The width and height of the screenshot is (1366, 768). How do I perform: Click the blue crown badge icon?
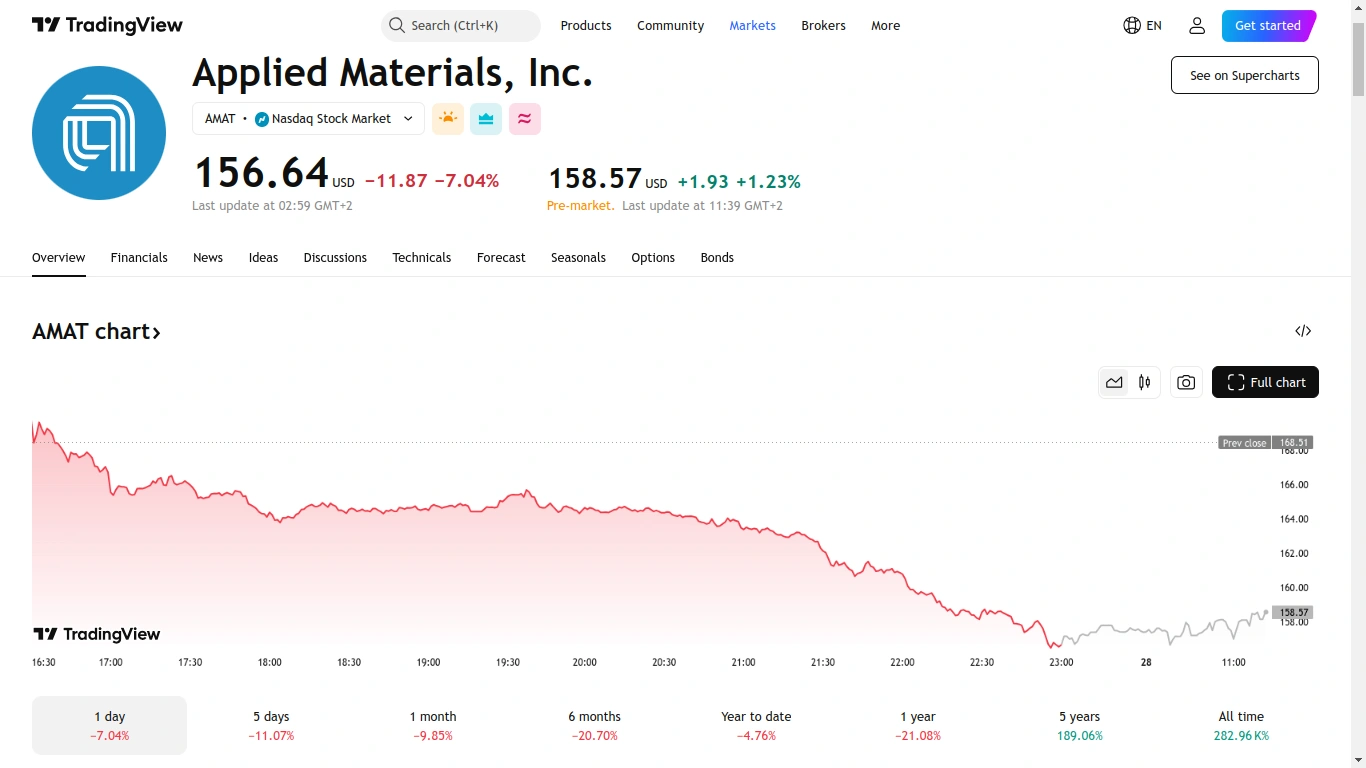point(486,119)
